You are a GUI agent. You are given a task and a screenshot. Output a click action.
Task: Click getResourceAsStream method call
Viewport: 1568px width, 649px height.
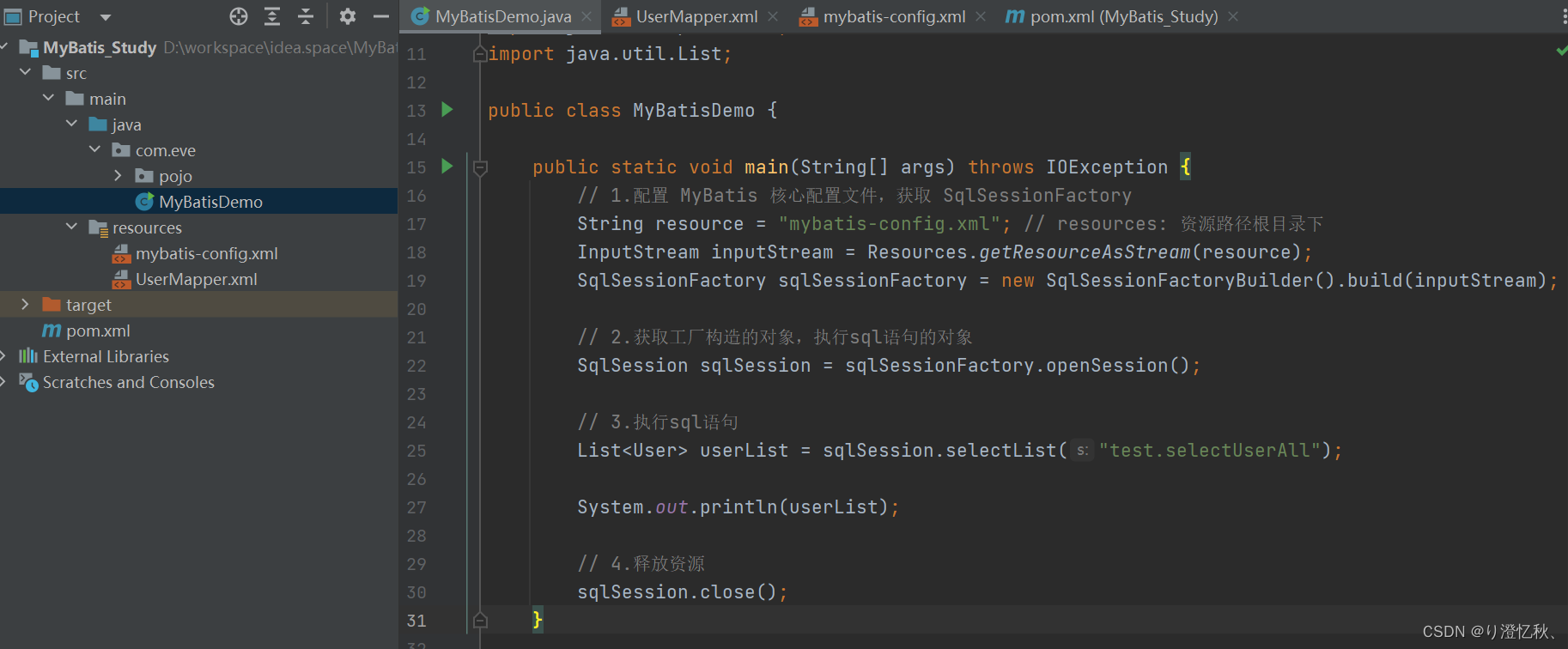click(1085, 252)
